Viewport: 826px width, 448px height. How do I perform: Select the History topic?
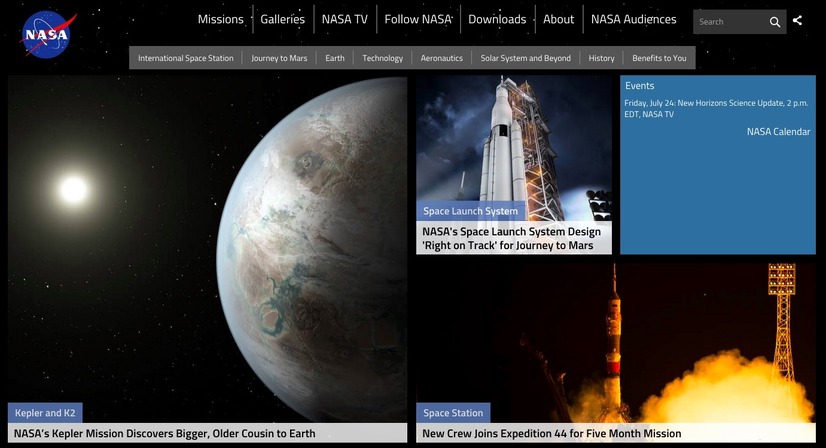(x=601, y=58)
